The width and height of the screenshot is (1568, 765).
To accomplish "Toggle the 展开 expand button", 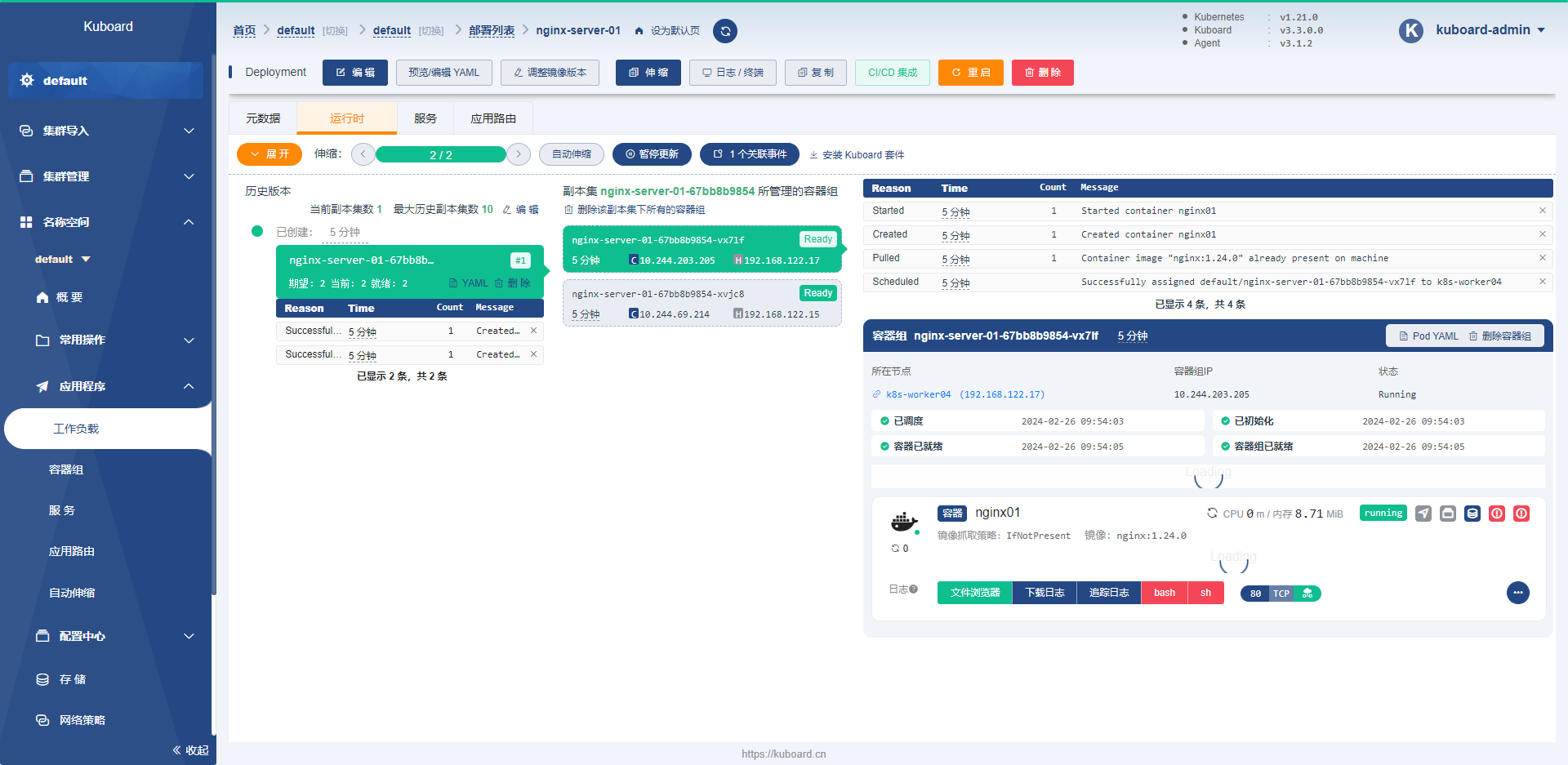I will click(x=269, y=154).
